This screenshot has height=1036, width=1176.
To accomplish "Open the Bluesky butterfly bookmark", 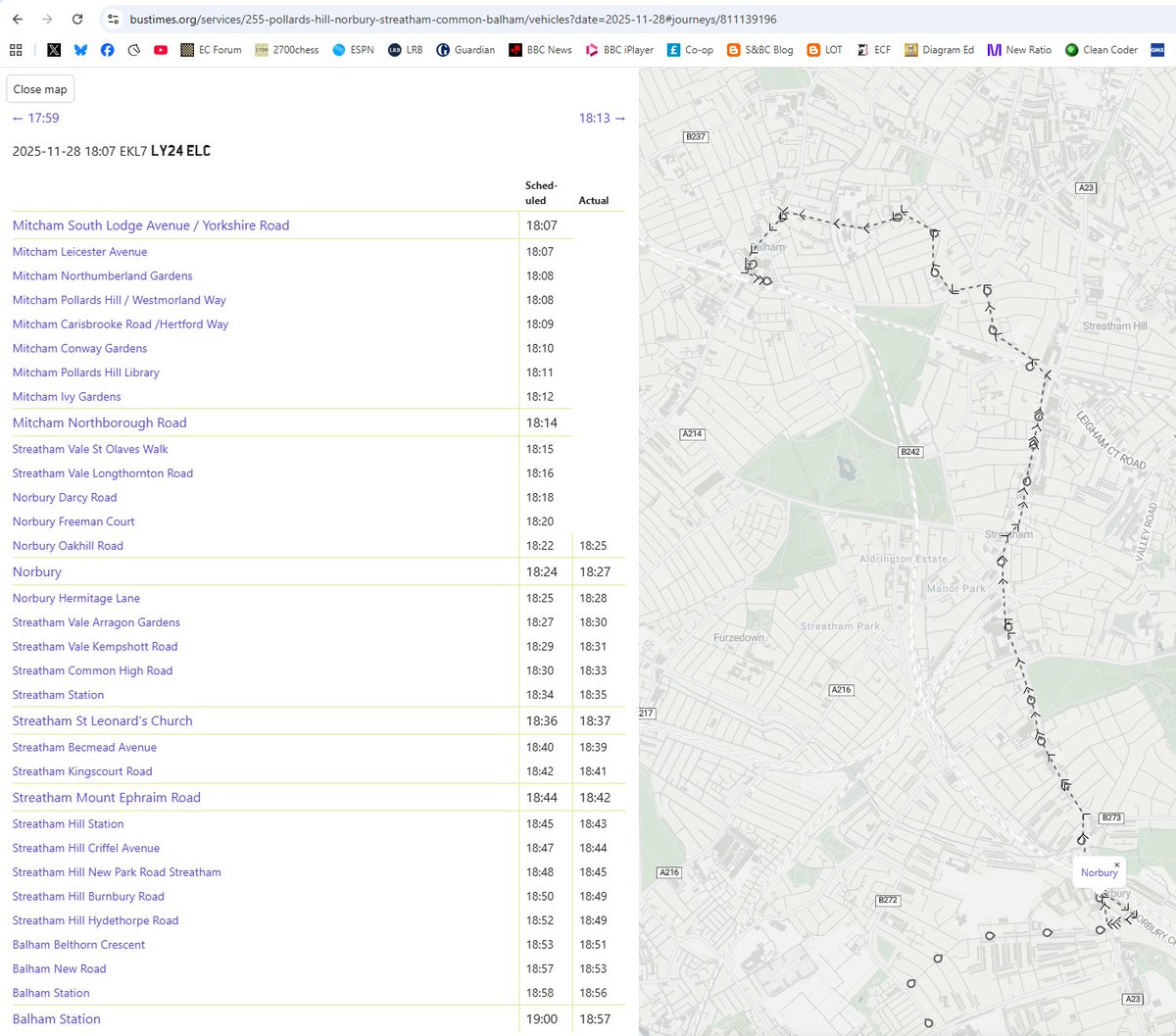I will (80, 49).
